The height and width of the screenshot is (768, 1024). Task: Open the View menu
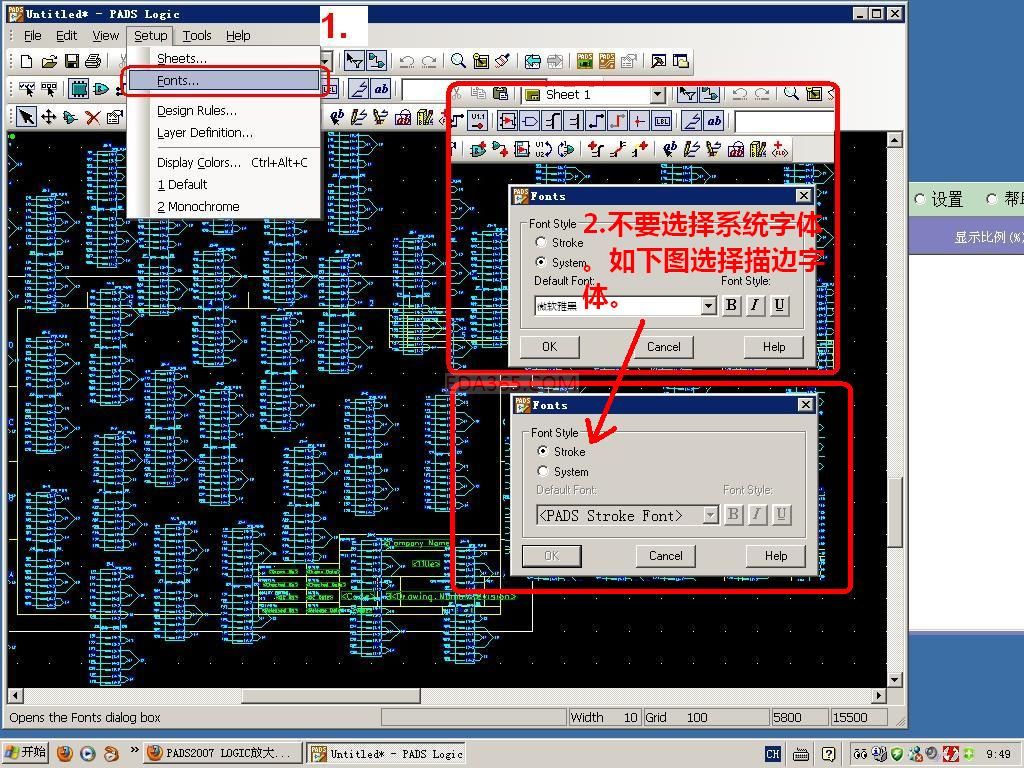(105, 35)
